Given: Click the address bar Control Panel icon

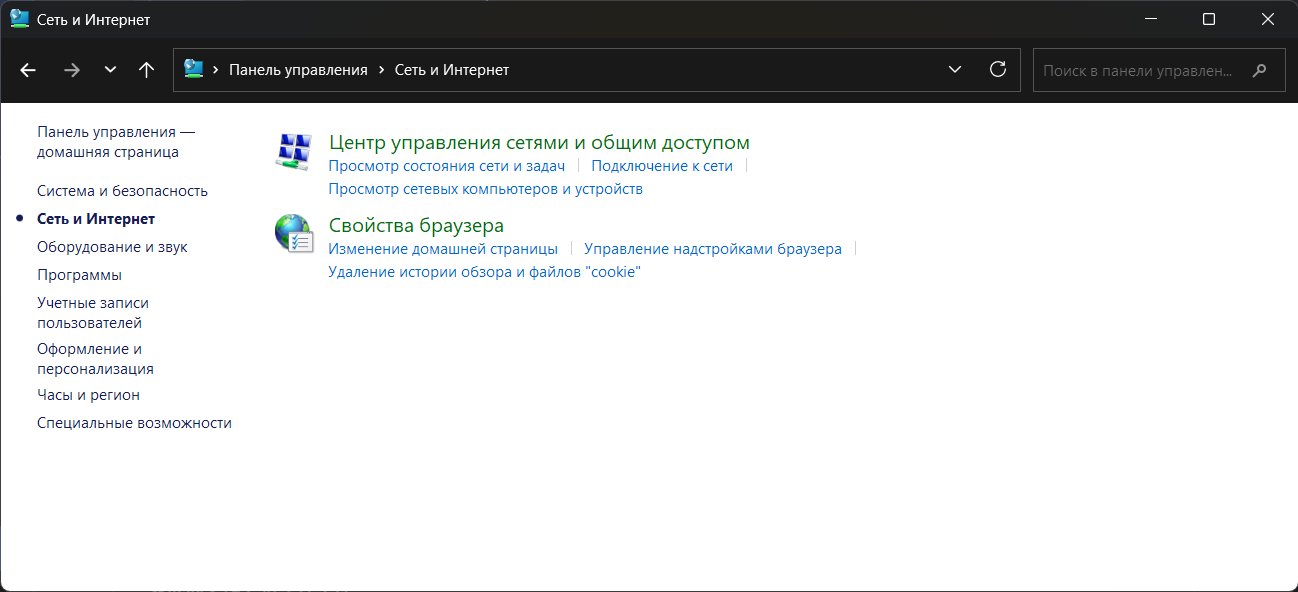Looking at the screenshot, I should (194, 70).
